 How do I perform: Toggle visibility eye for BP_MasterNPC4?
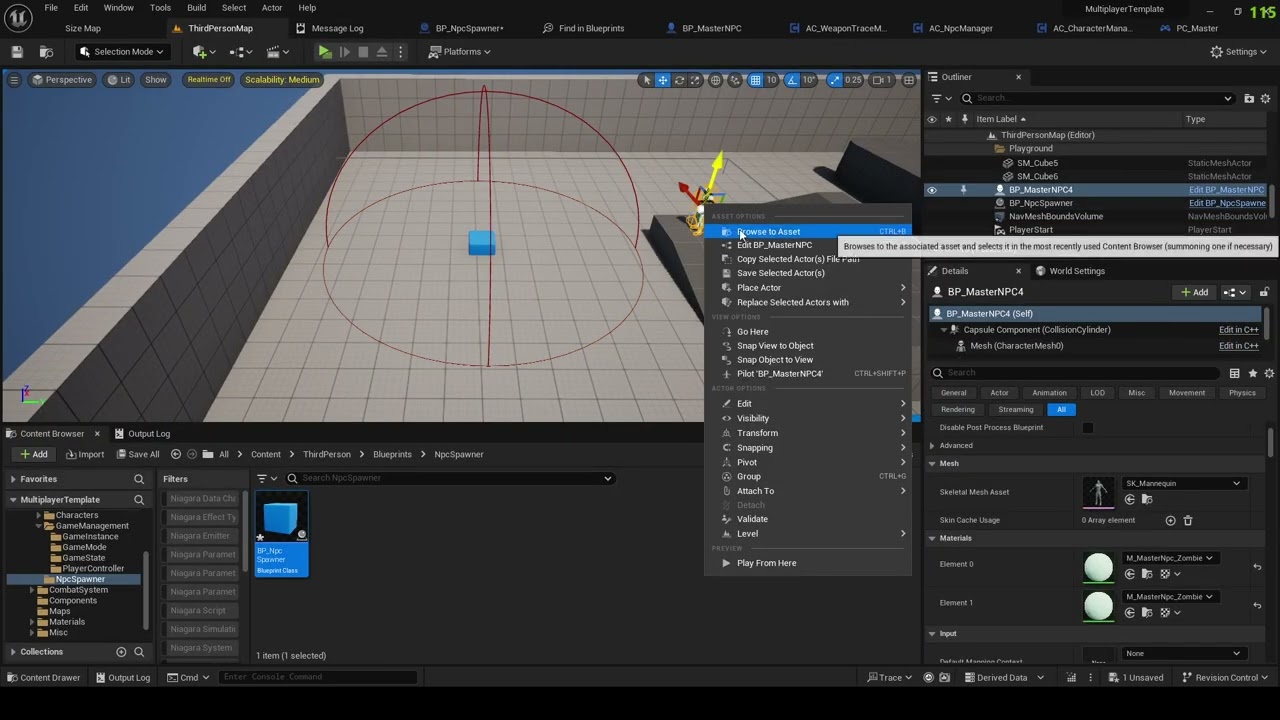pos(932,190)
